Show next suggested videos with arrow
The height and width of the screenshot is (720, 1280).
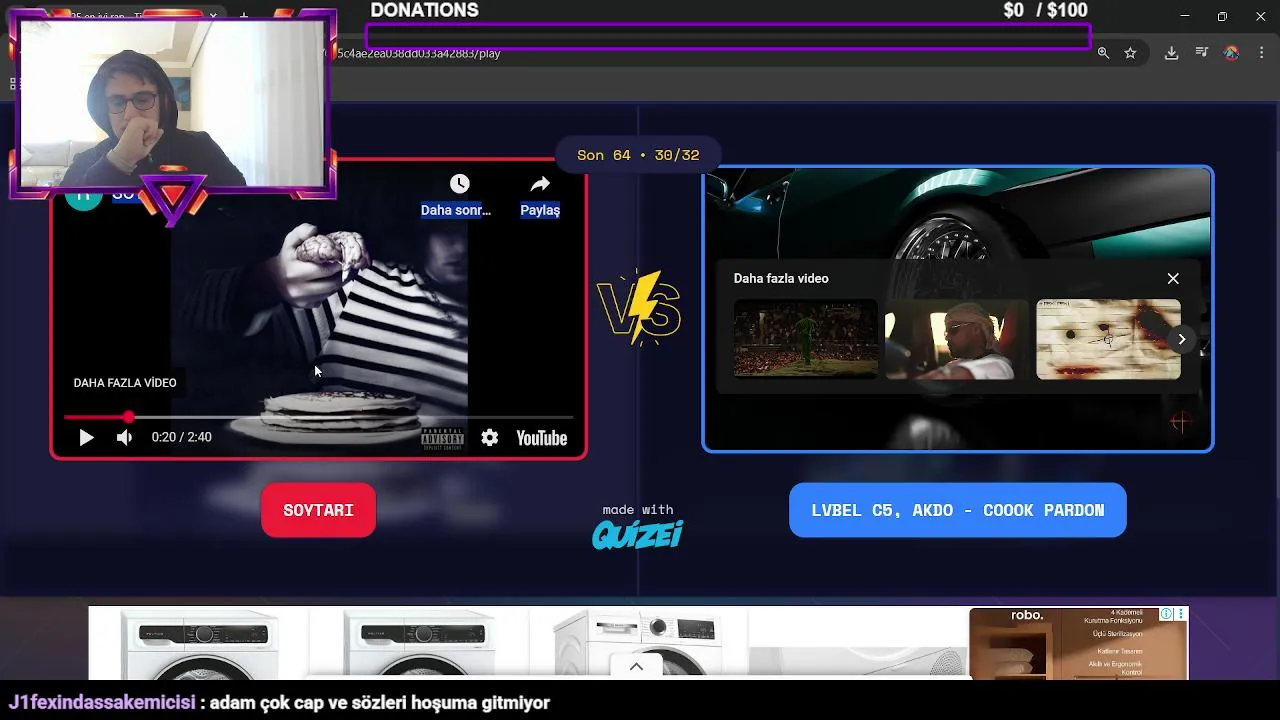coord(1181,339)
